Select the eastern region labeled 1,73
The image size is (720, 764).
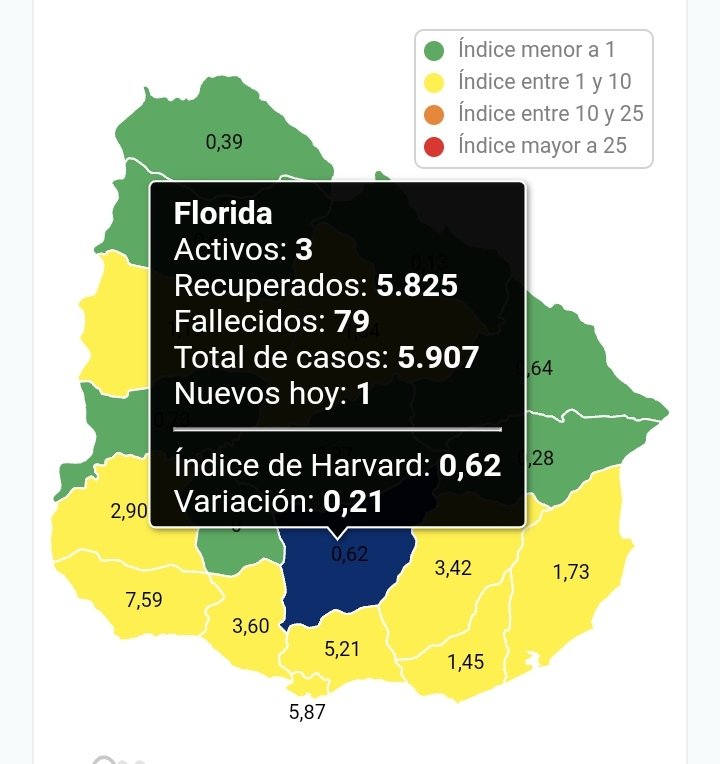pyautogui.click(x=571, y=572)
